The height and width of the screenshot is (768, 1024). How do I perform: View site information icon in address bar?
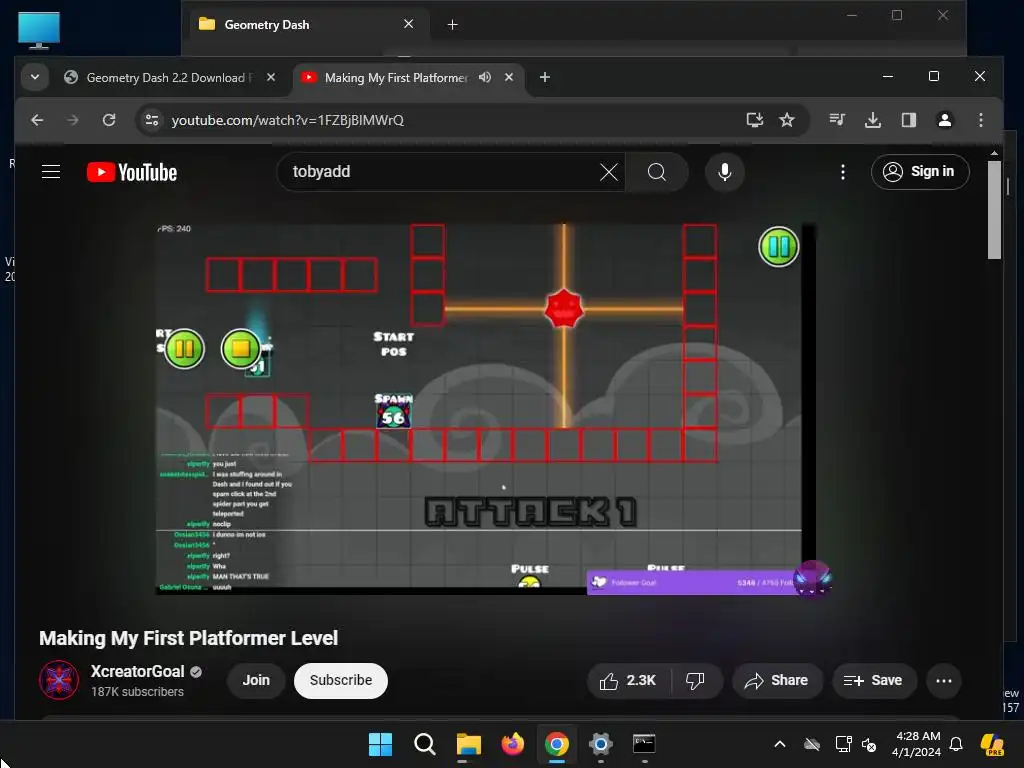[152, 120]
